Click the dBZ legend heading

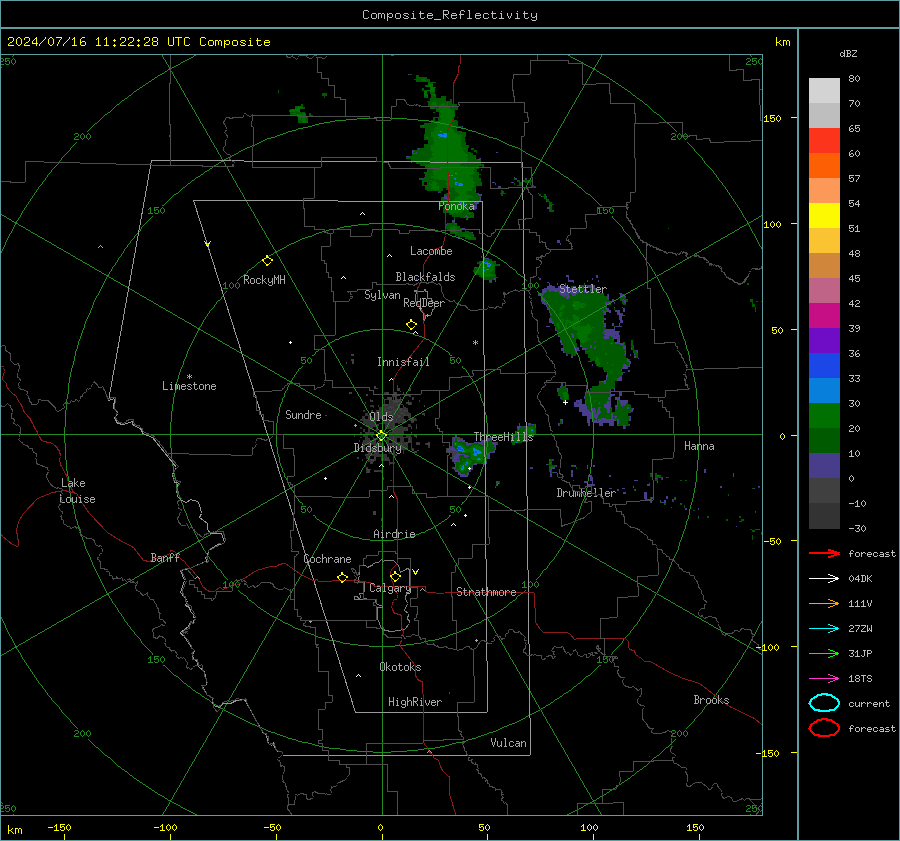point(848,54)
